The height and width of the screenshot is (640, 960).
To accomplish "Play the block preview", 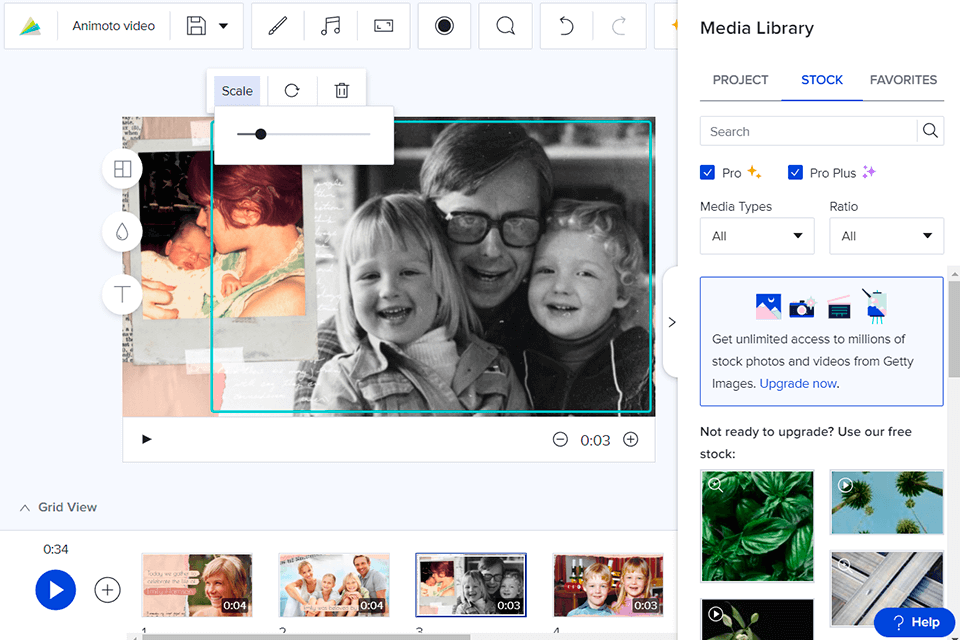I will point(146,439).
